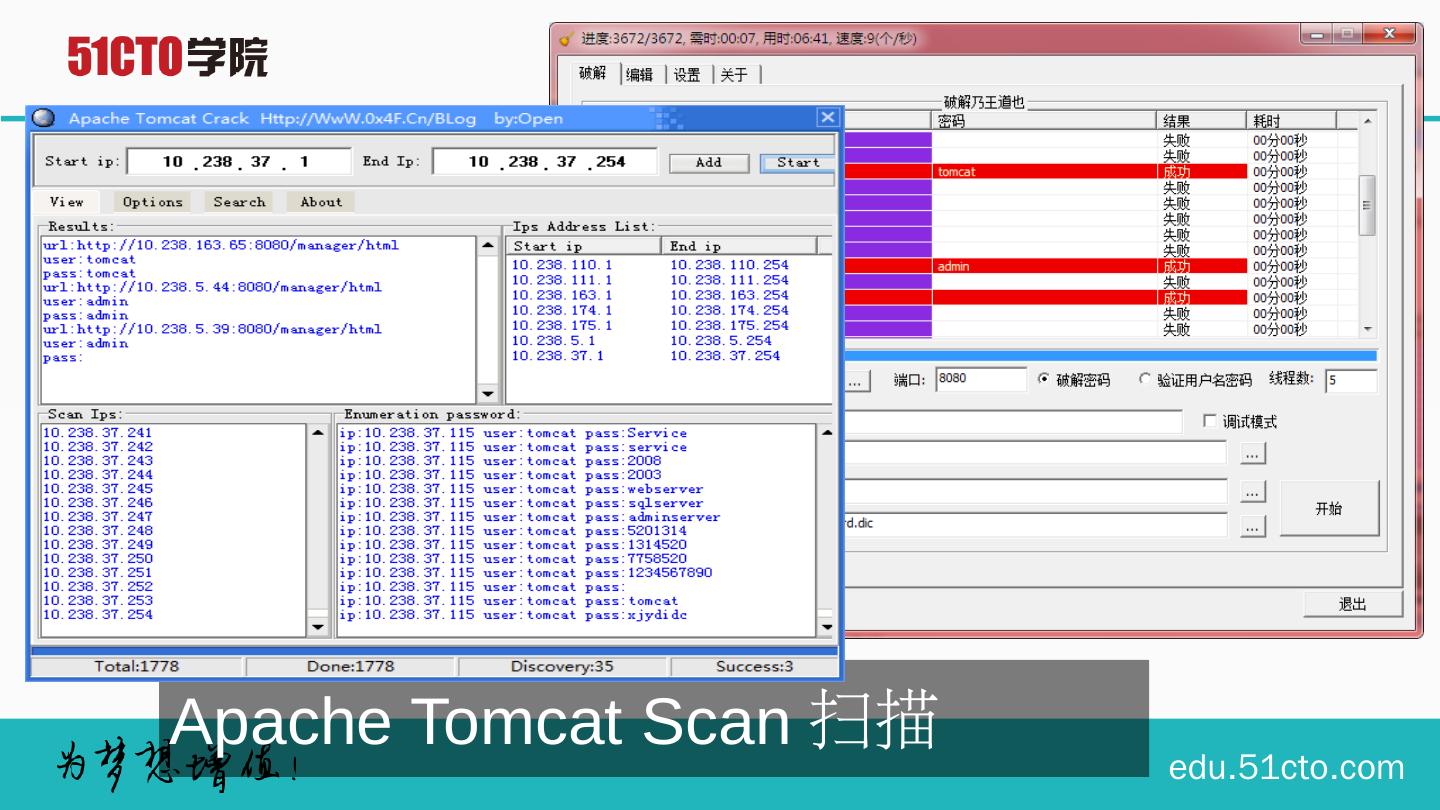
Task: Enable the 调试模式 checkbox
Action: [x=1210, y=421]
